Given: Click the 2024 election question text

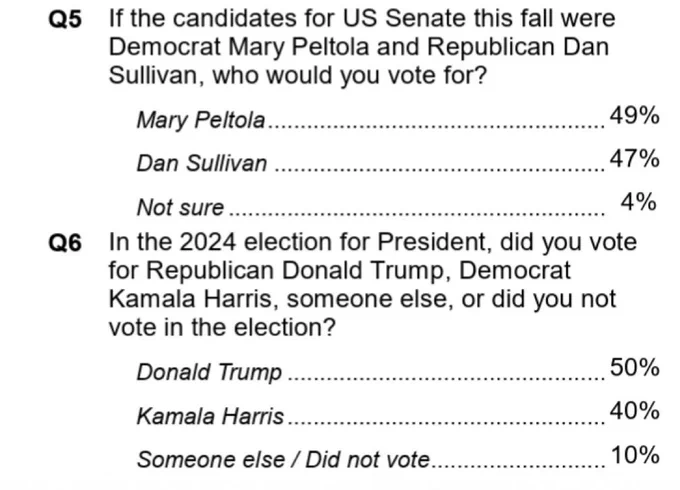Looking at the screenshot, I should (x=373, y=284).
